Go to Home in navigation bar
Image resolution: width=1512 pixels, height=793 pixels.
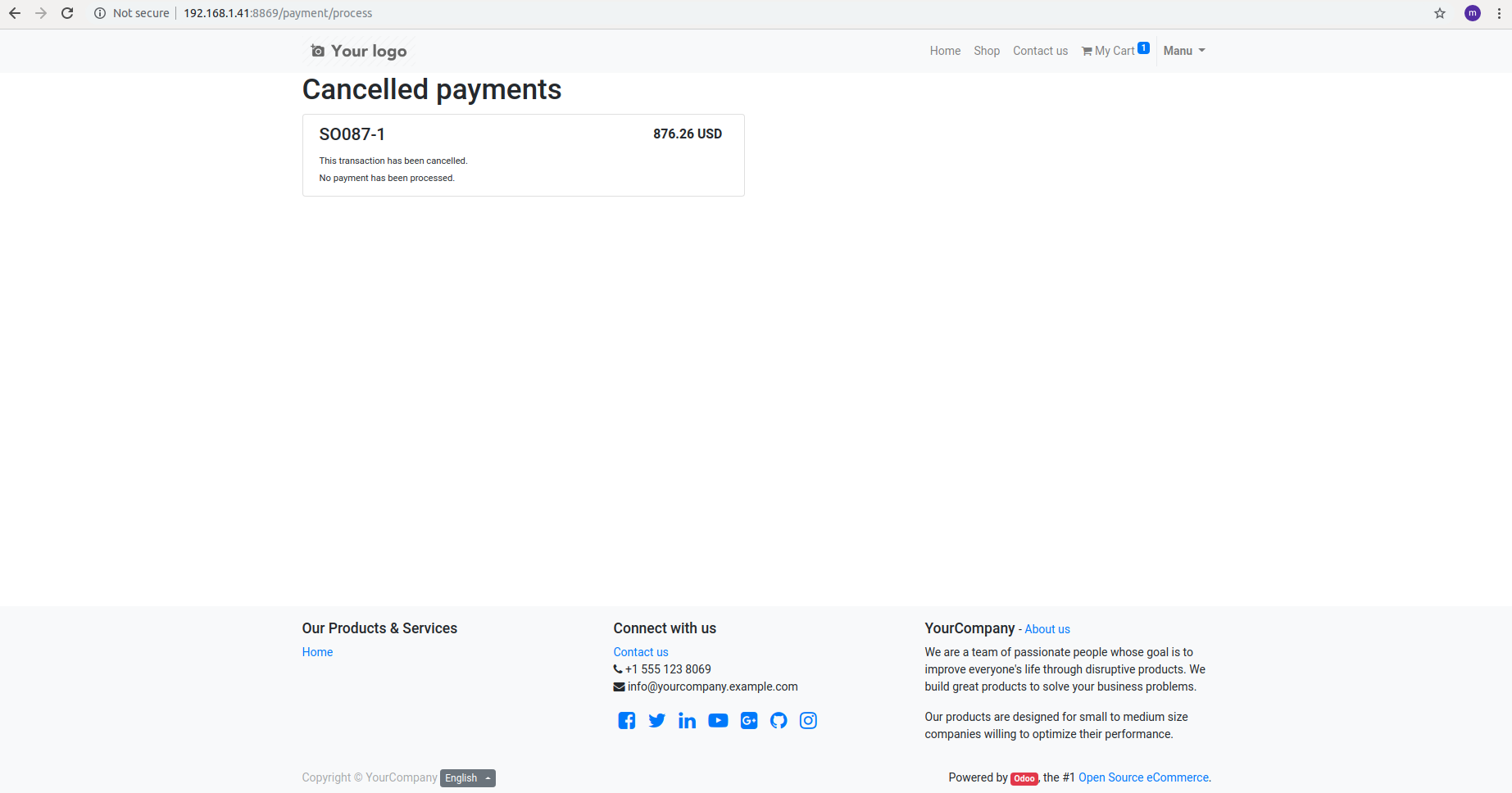click(945, 51)
